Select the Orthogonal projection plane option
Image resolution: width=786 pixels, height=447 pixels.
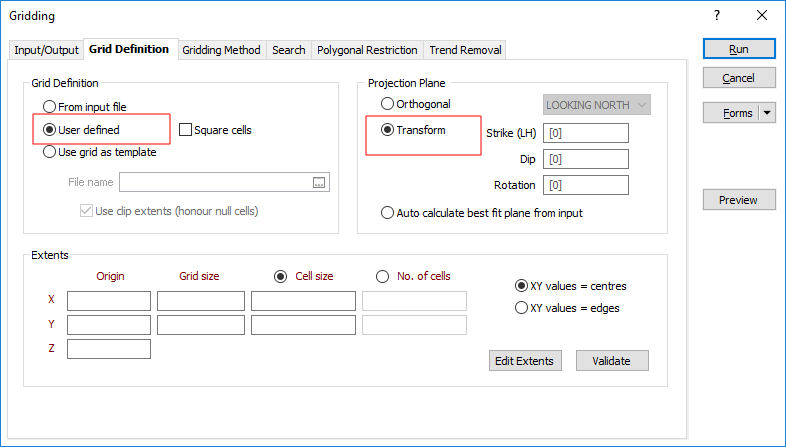388,104
